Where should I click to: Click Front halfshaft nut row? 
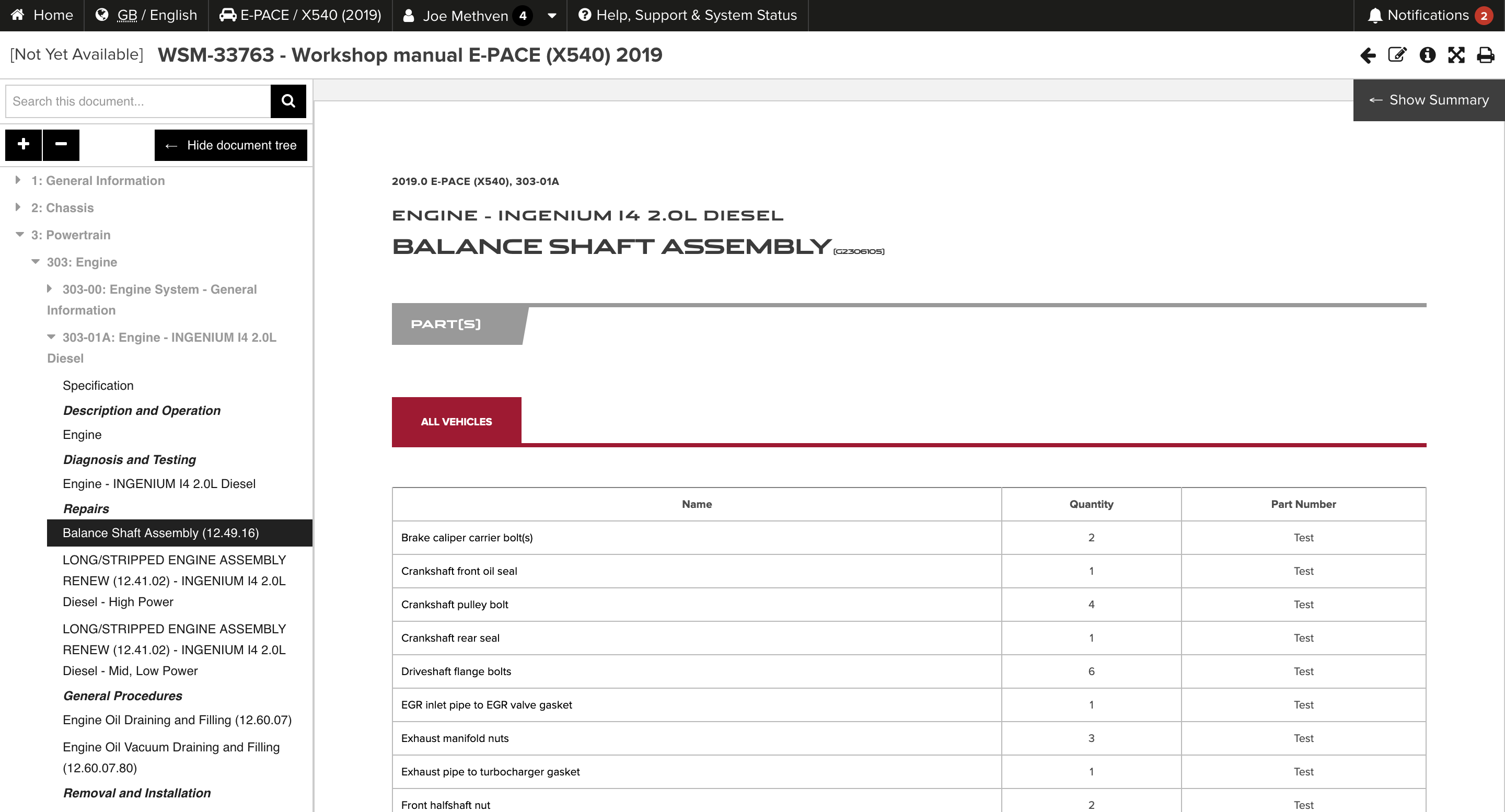909,802
